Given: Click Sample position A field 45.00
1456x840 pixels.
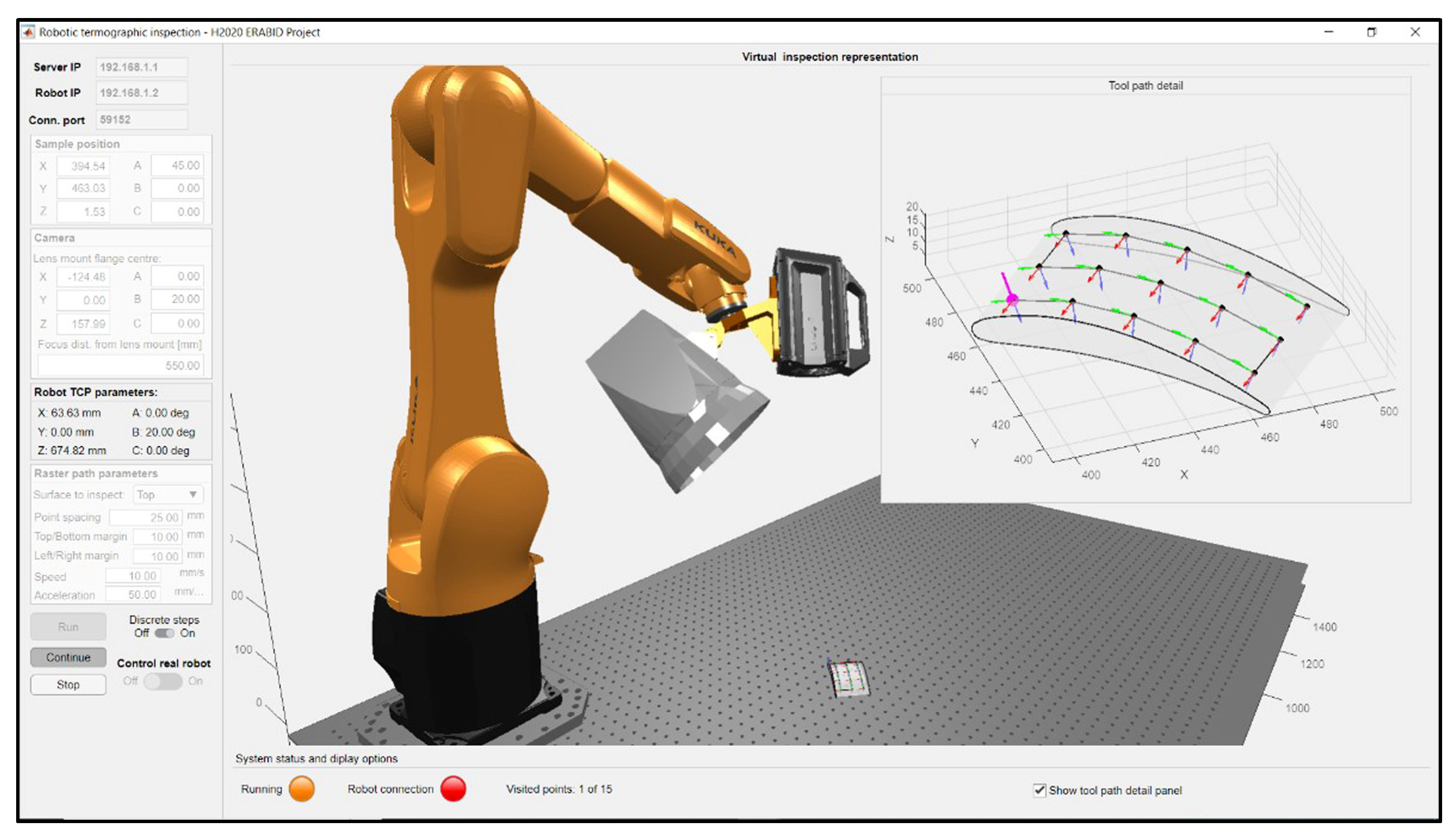Looking at the screenshot, I should pyautogui.click(x=178, y=166).
